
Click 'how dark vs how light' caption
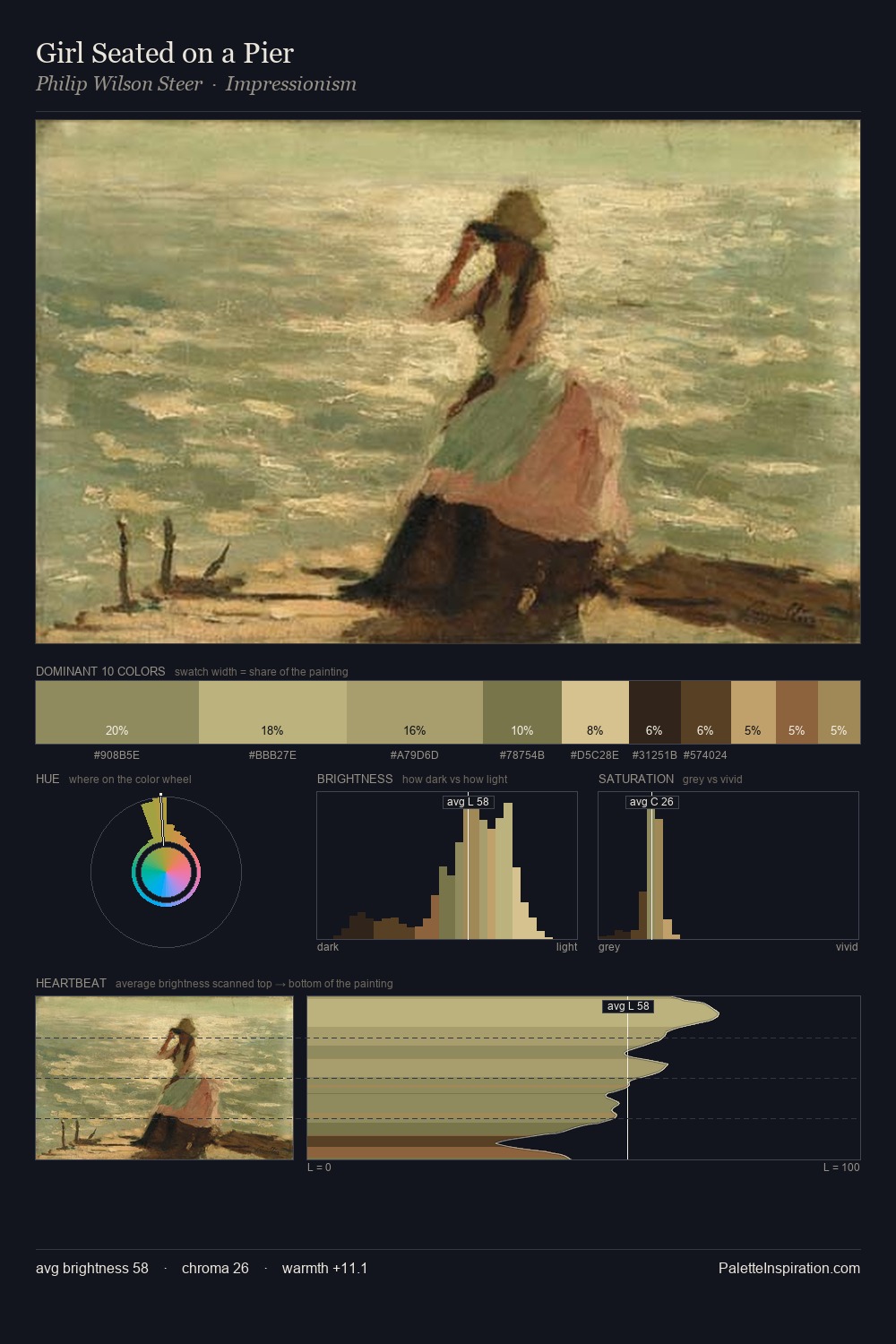pos(455,780)
